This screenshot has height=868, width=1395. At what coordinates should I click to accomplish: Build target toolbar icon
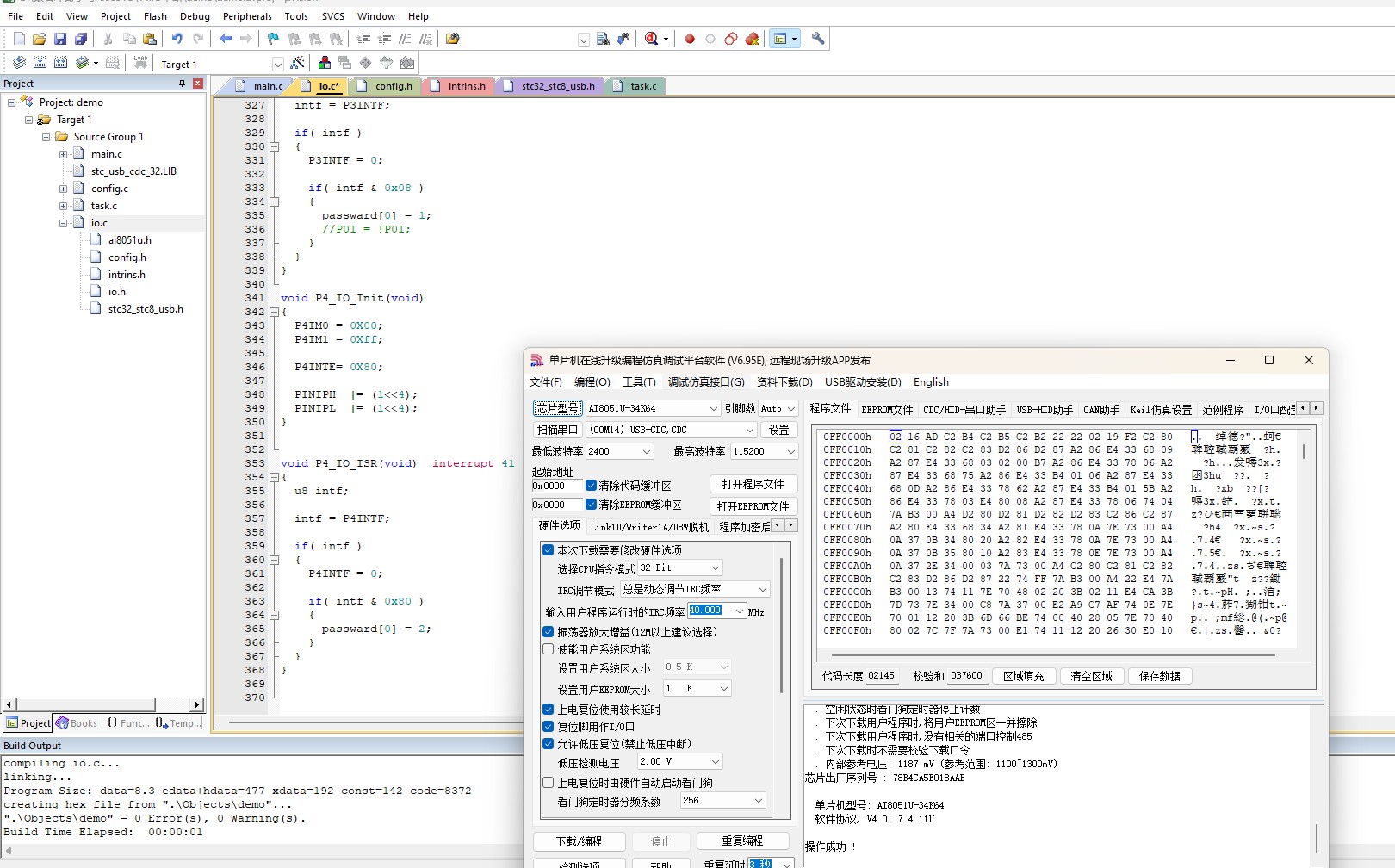pos(40,63)
